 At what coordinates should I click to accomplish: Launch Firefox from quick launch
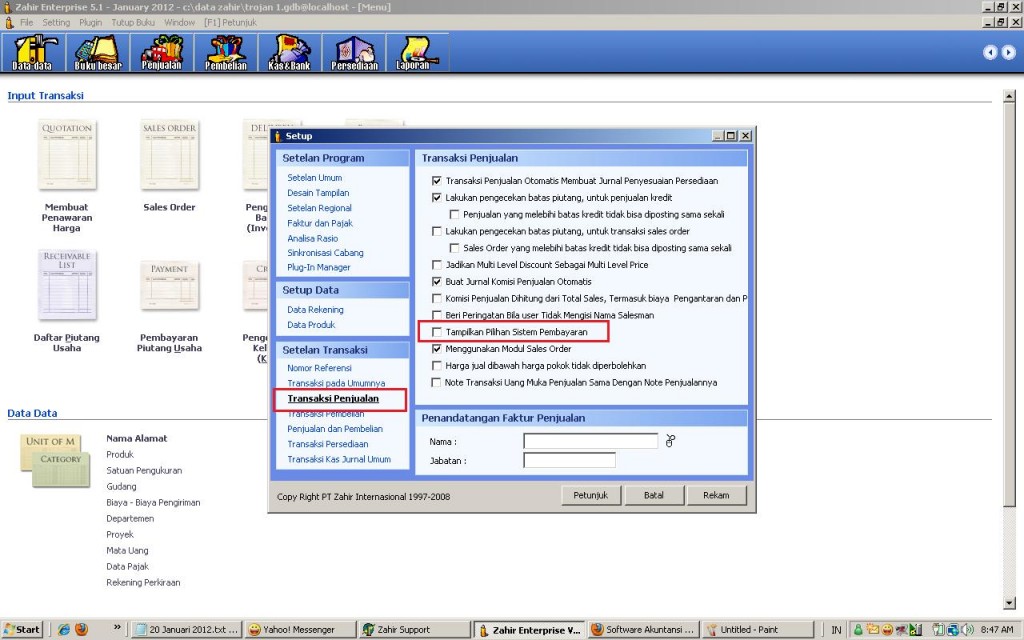coord(82,630)
